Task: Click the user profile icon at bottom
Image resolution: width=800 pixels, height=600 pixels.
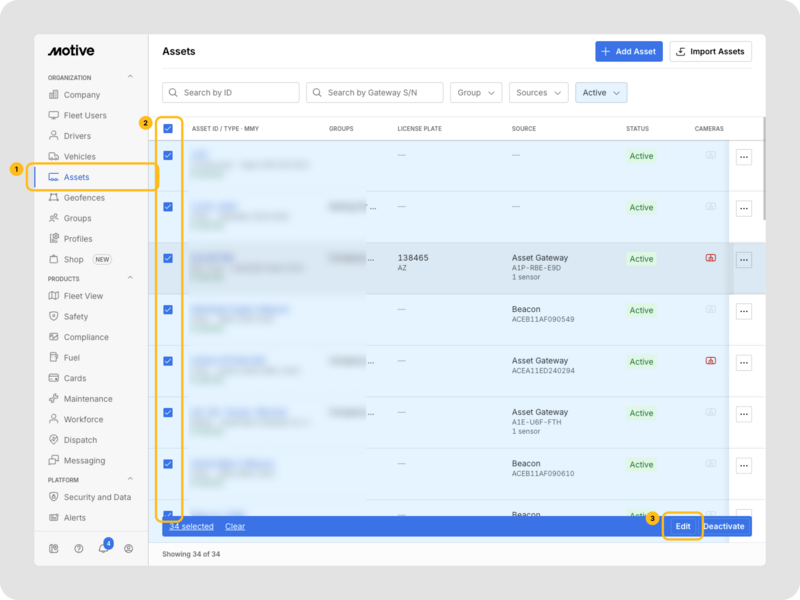Action: [x=128, y=548]
